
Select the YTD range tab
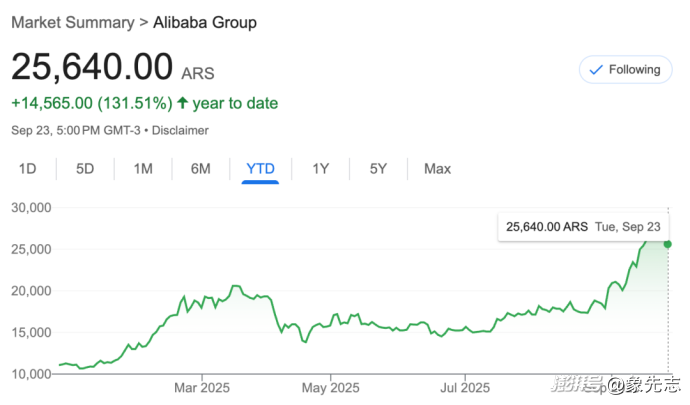(261, 169)
